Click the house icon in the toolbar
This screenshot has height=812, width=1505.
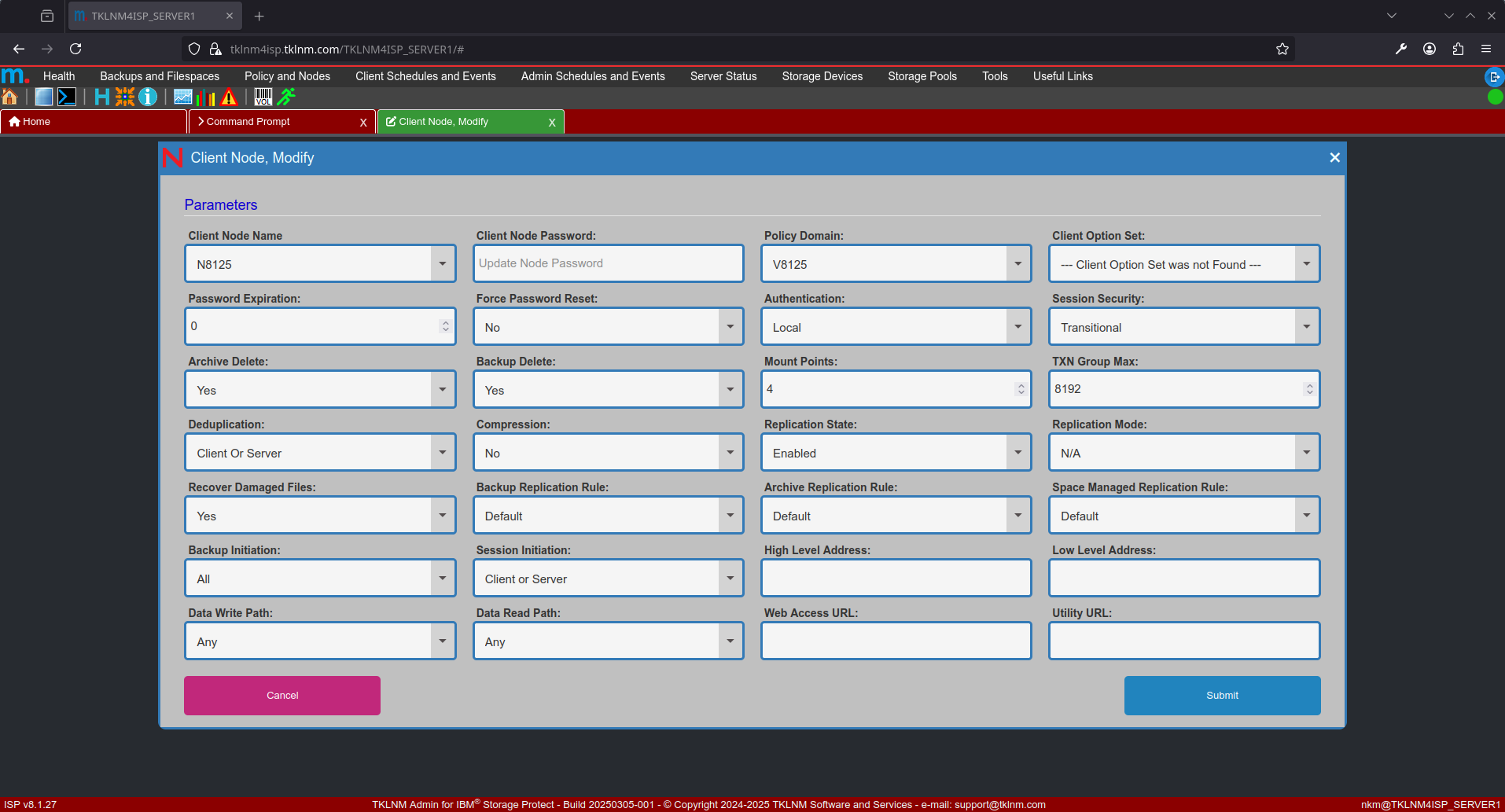[x=10, y=97]
